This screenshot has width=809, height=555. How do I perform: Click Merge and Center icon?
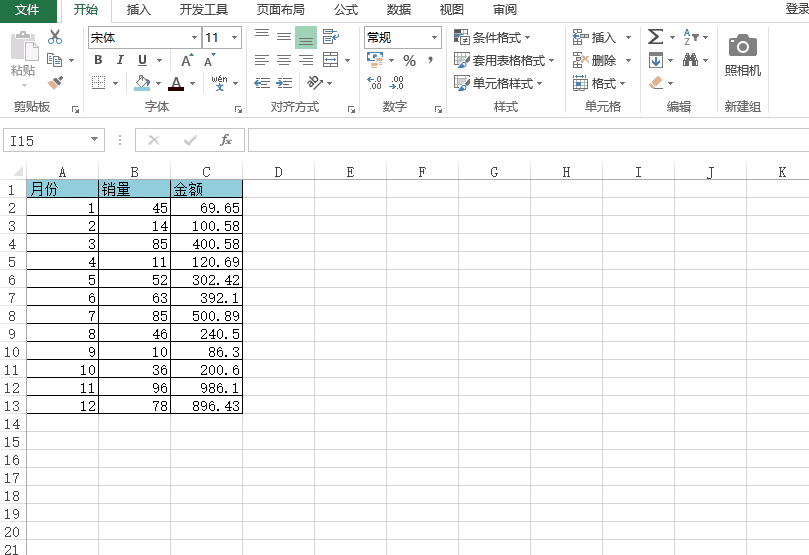coord(331,60)
